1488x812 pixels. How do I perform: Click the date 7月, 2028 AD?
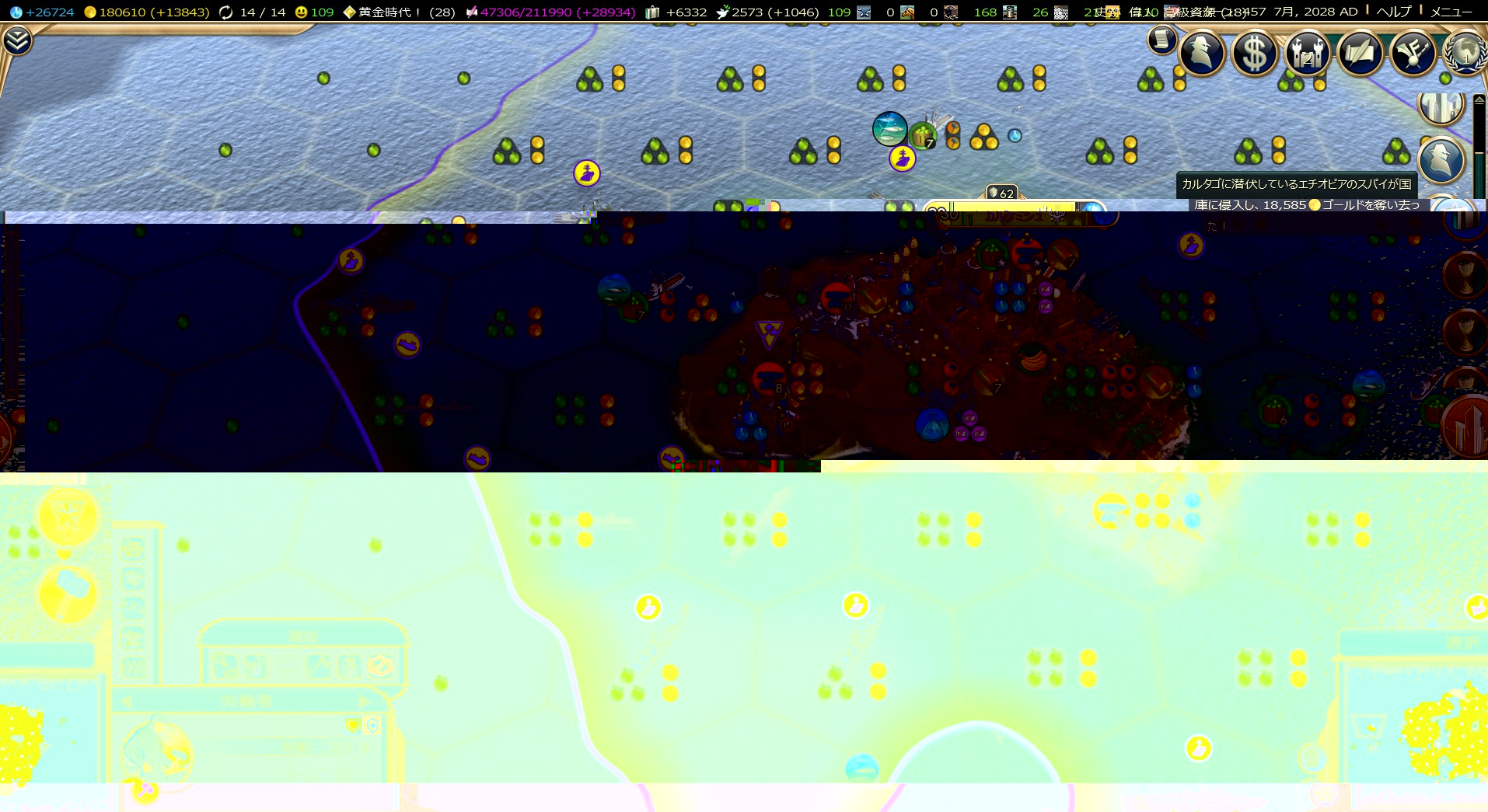(1315, 12)
